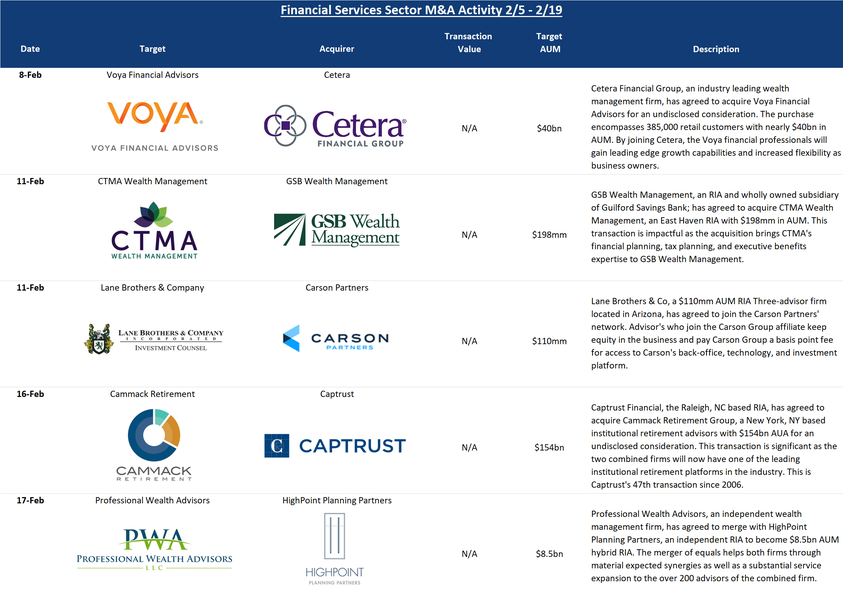Viewport: 843px width, 600px height.
Task: Click the $154bn AUM value
Action: coord(549,448)
